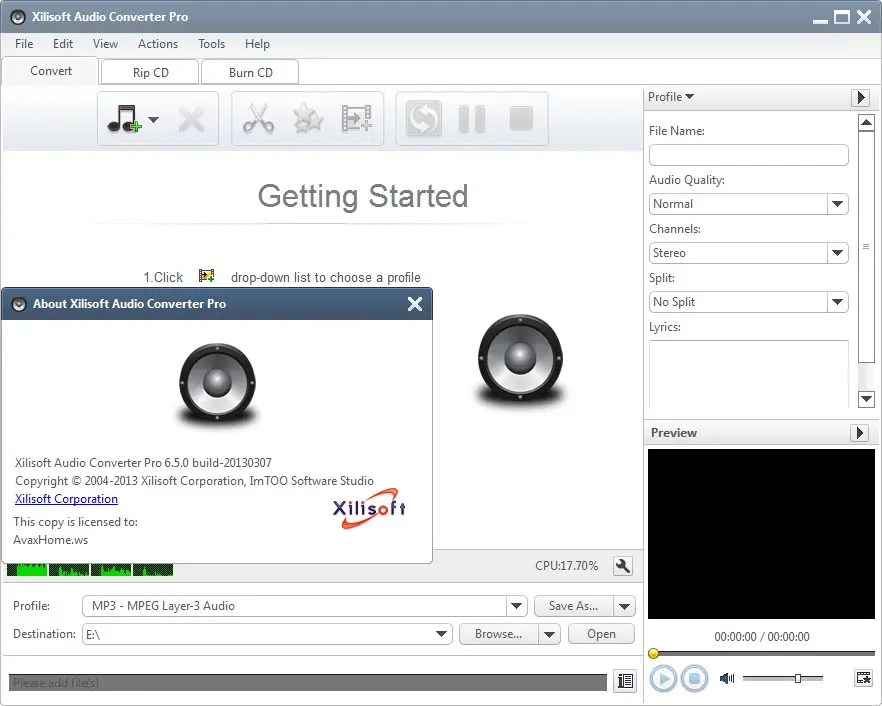The height and width of the screenshot is (706, 882).
Task: Click the preview seek bar handle
Action: pos(653,653)
